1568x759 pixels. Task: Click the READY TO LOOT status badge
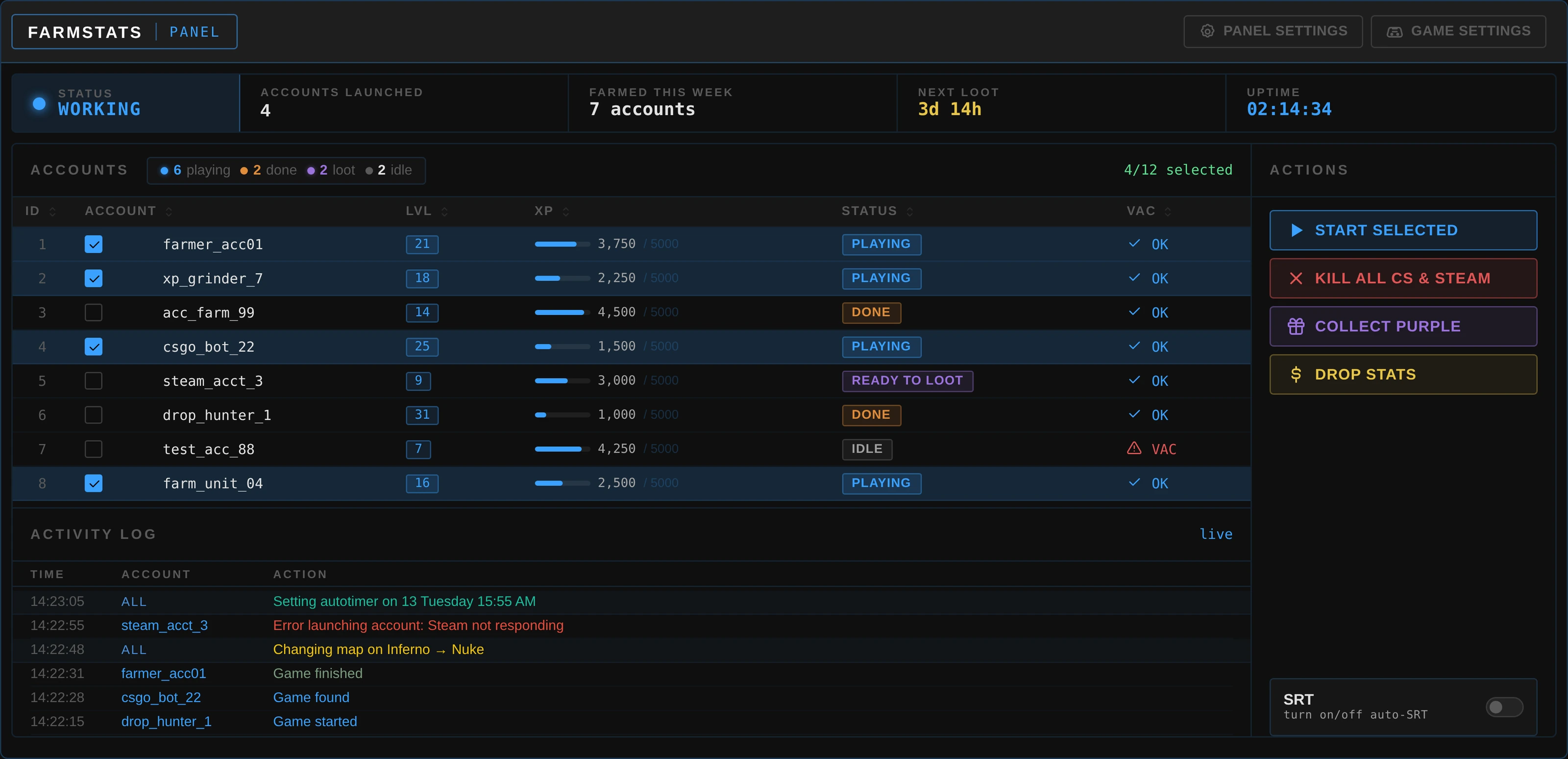click(x=907, y=380)
